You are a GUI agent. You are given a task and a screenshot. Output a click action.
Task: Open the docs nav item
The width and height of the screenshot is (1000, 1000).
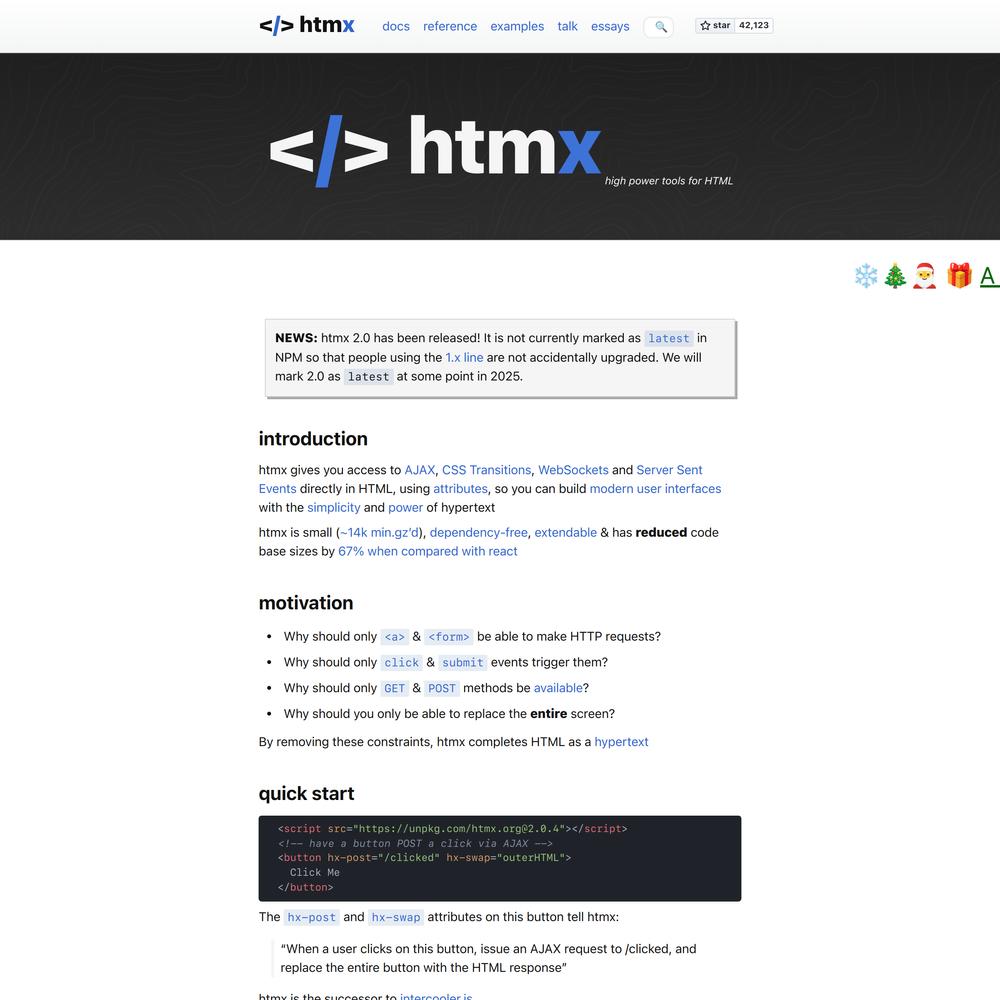[x=395, y=26]
